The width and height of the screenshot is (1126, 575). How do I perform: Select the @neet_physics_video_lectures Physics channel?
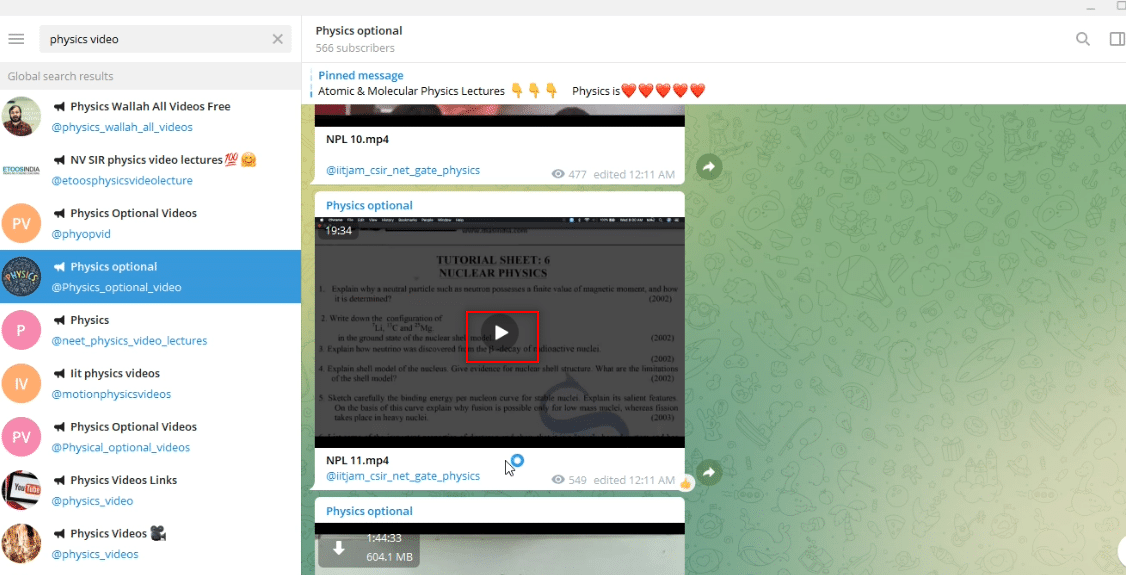pos(150,330)
